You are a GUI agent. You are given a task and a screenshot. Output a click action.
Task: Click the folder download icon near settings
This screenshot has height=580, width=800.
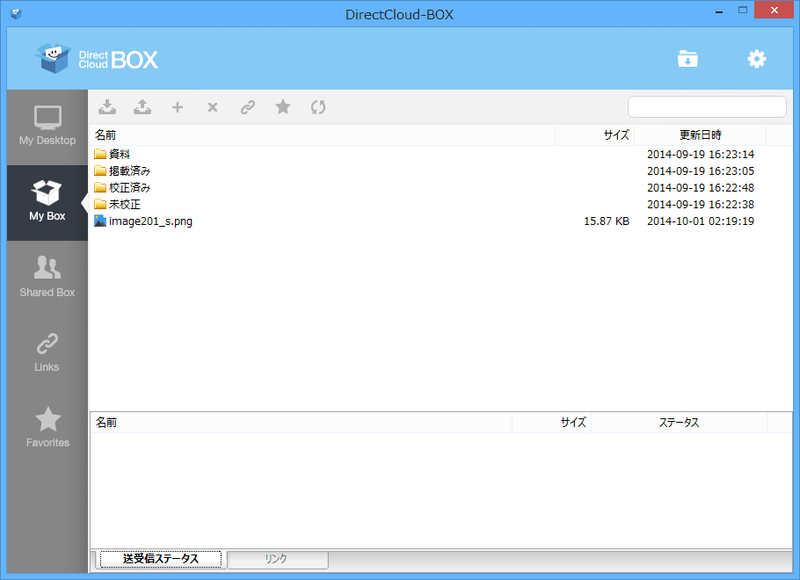(x=686, y=59)
